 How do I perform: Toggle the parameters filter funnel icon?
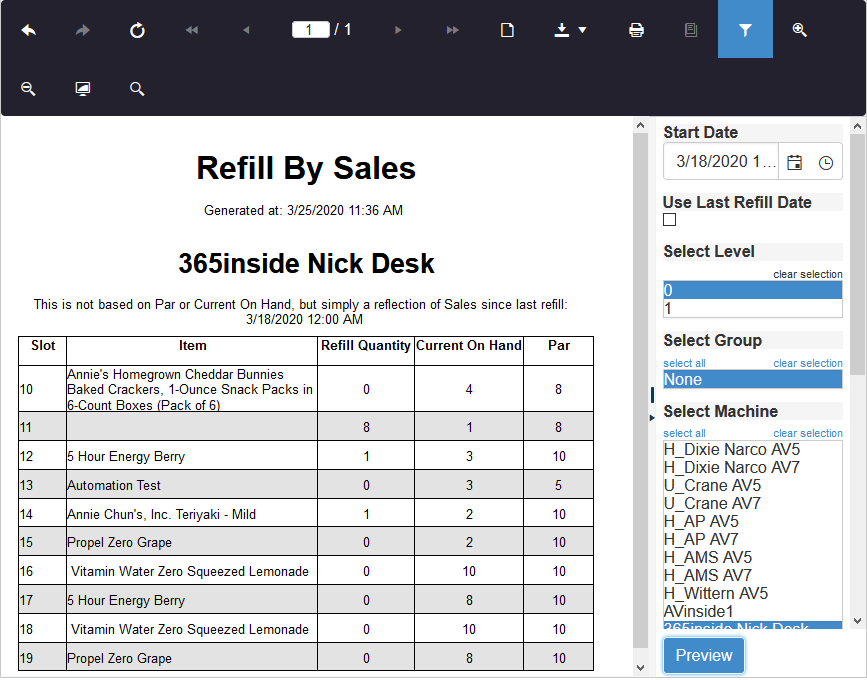pyautogui.click(x=745, y=29)
